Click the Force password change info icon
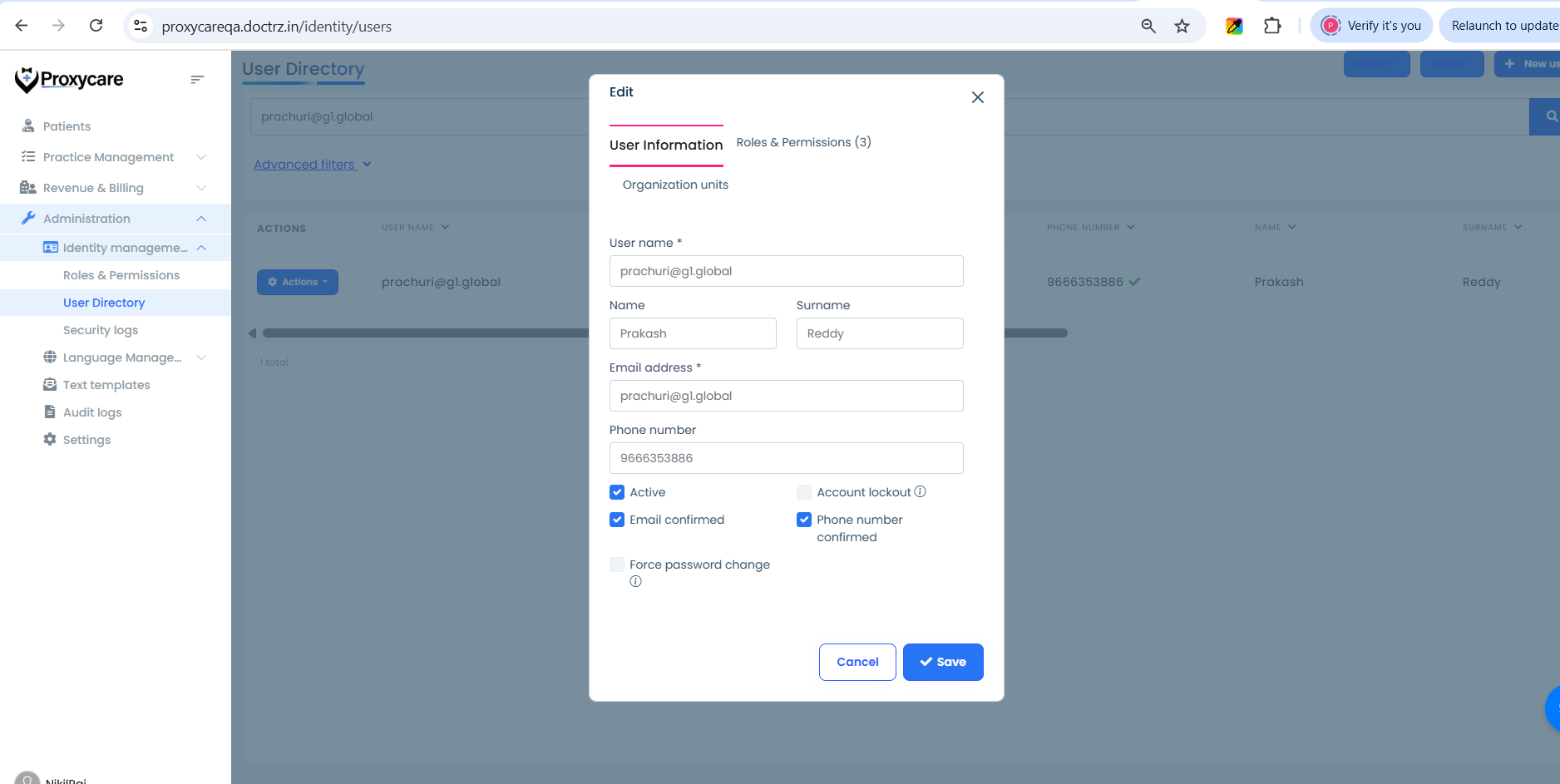The width and height of the screenshot is (1560, 784). pyautogui.click(x=635, y=581)
